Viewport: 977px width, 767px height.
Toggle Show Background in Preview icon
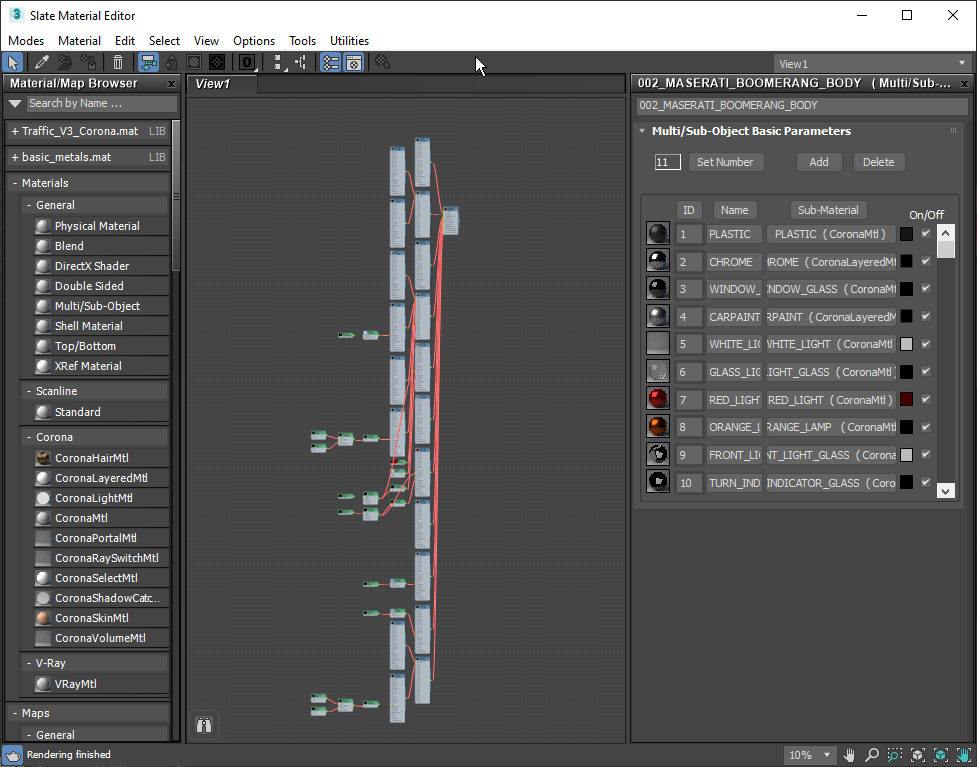coord(217,62)
